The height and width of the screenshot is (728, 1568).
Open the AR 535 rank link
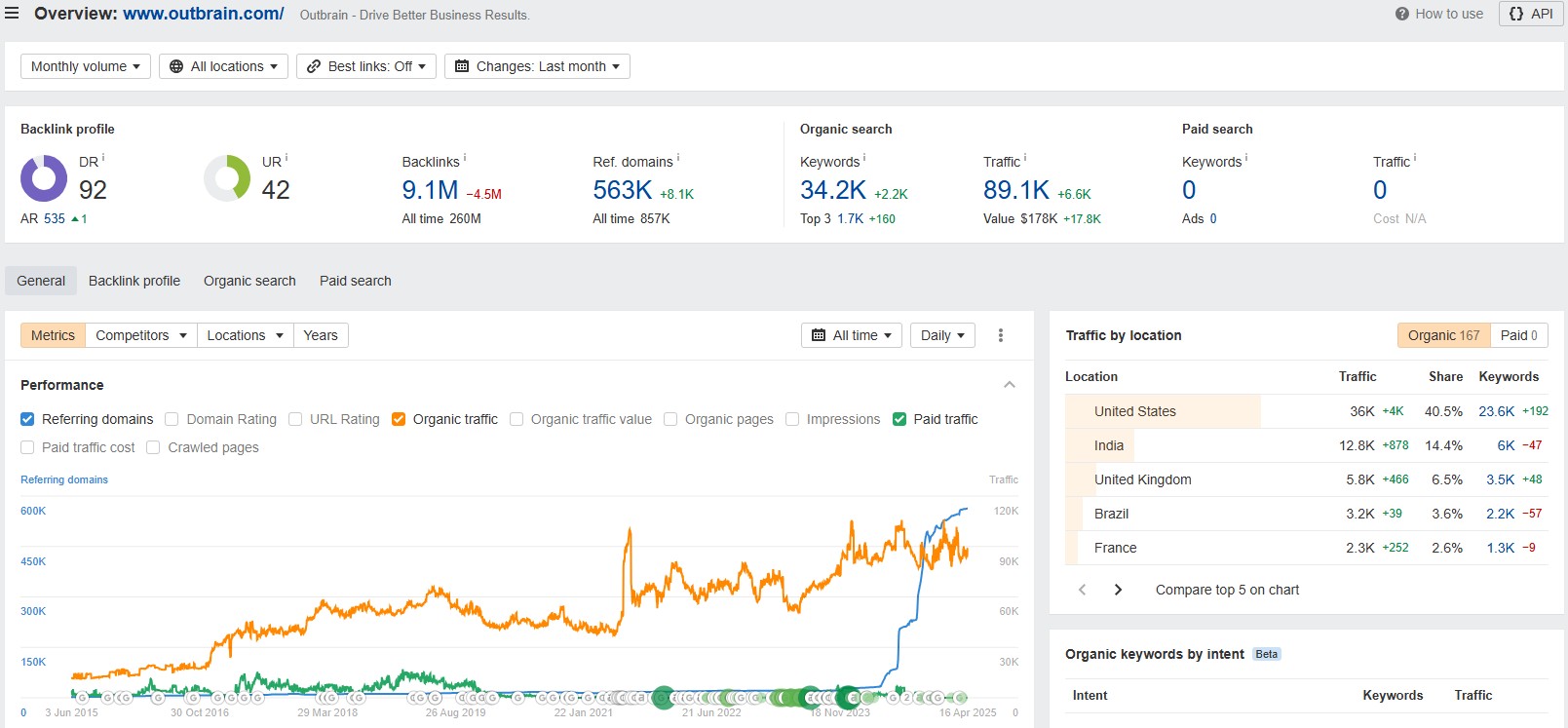point(55,218)
